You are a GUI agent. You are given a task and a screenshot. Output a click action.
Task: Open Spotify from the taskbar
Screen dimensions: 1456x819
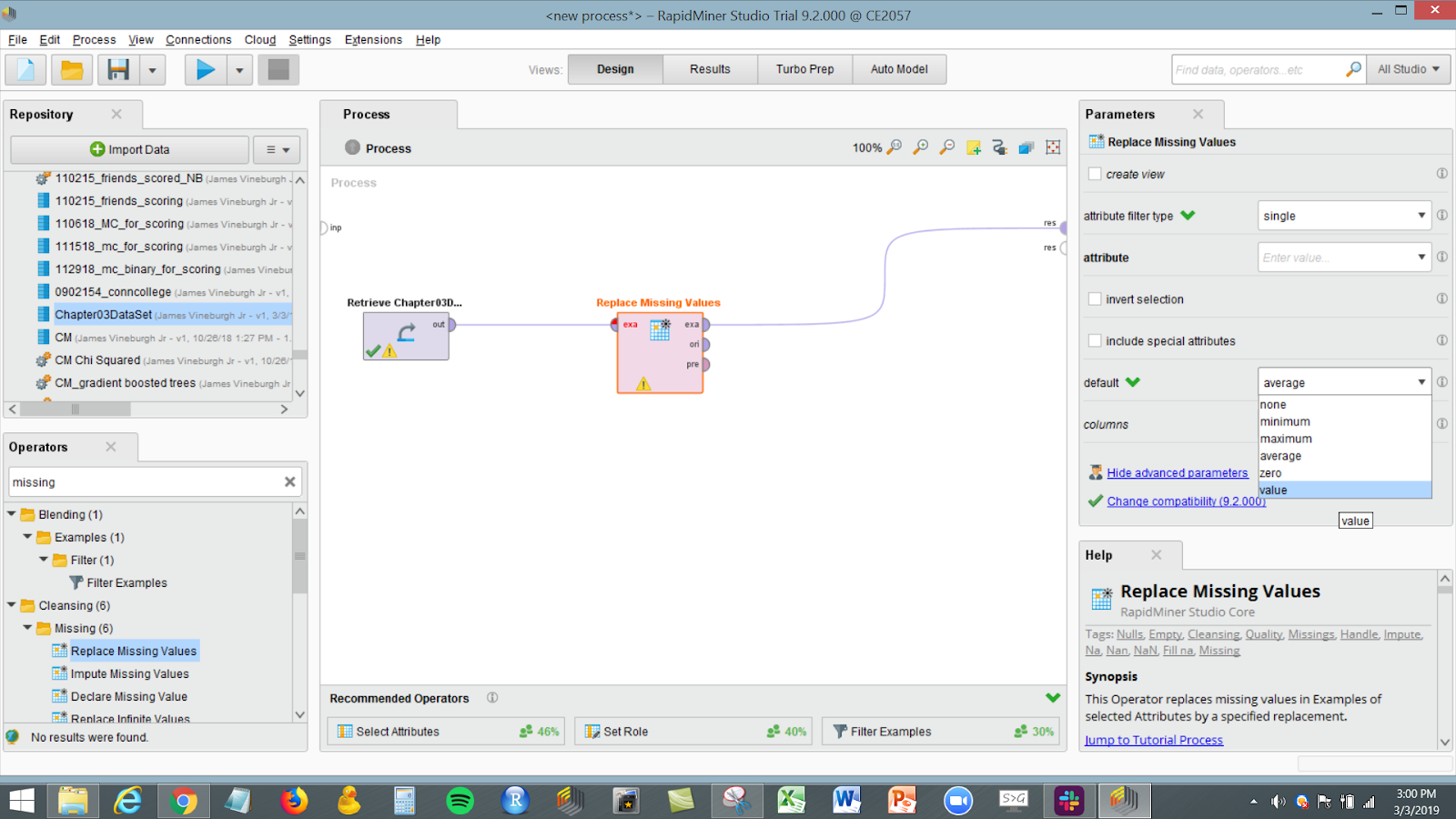460,801
